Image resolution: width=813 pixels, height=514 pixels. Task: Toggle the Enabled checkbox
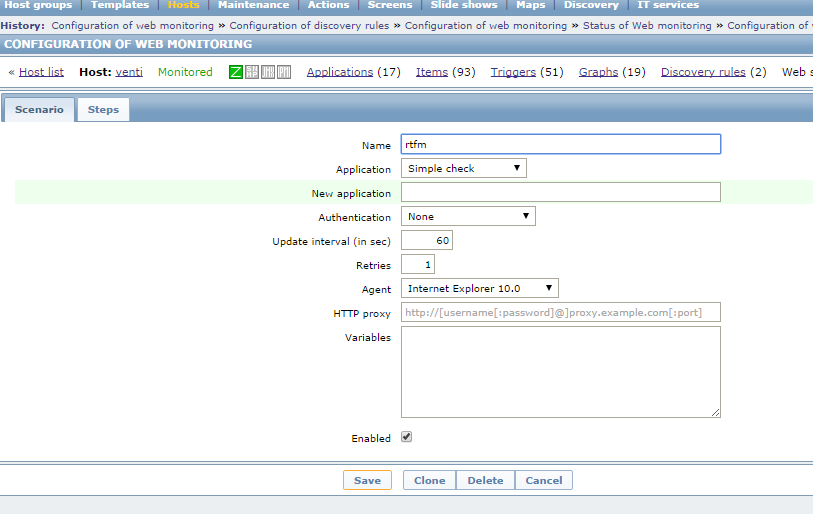(x=406, y=437)
